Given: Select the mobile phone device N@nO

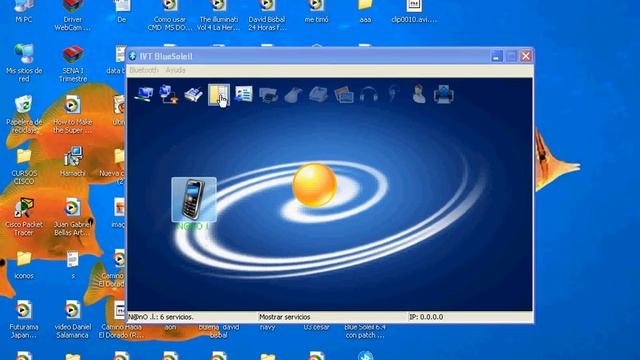Looking at the screenshot, I should coord(194,200).
